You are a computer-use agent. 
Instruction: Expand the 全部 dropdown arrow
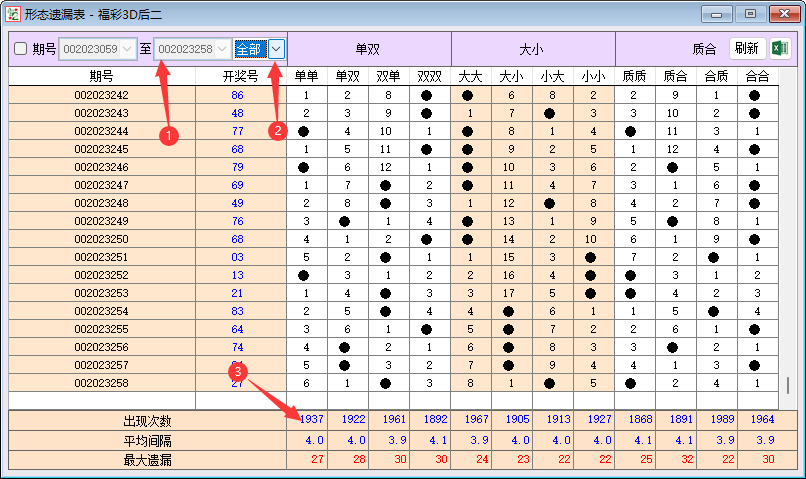coord(277,49)
